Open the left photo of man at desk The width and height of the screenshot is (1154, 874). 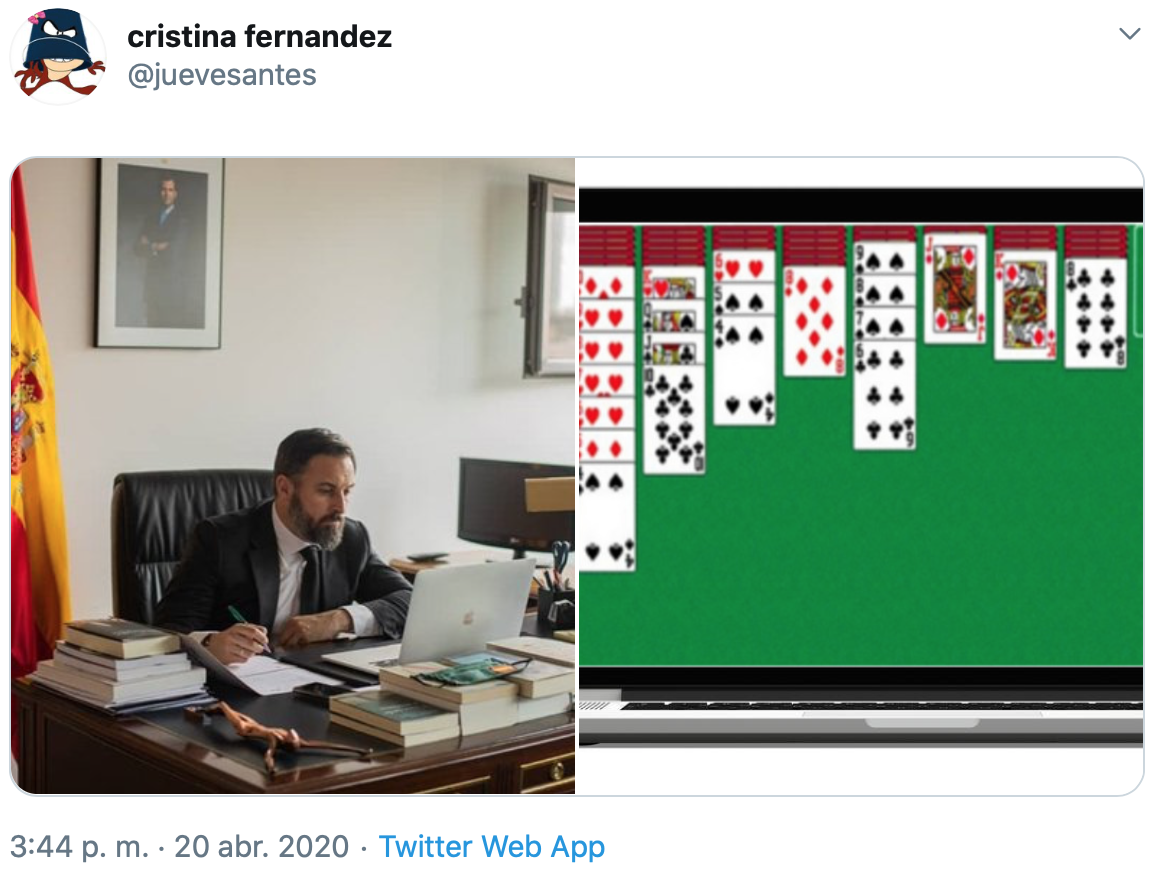point(293,476)
